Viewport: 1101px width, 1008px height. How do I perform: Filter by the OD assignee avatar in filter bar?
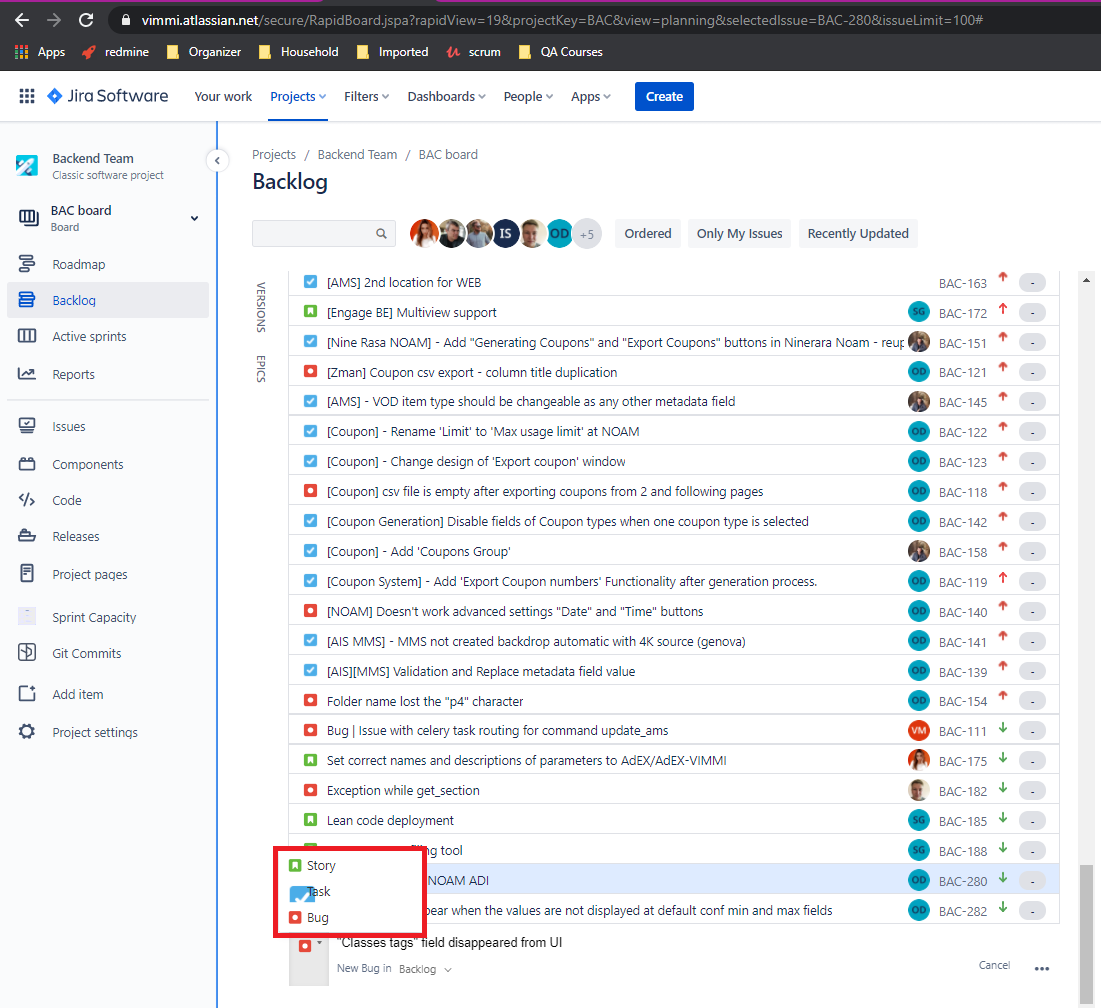560,233
